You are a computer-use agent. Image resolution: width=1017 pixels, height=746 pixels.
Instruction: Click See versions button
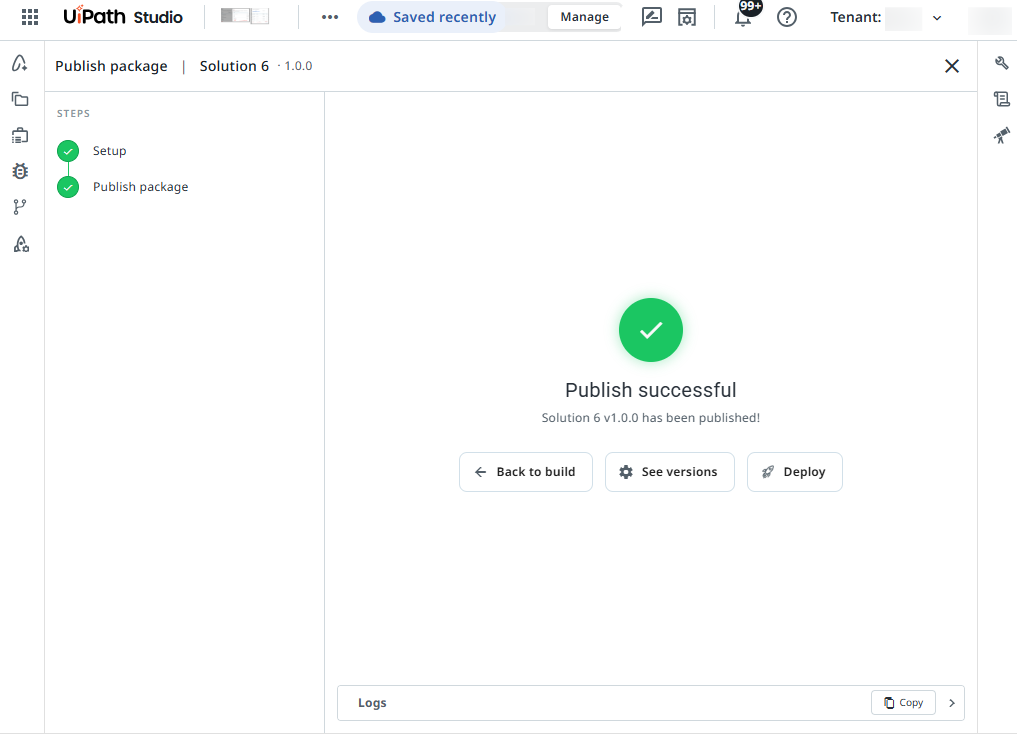tap(669, 472)
